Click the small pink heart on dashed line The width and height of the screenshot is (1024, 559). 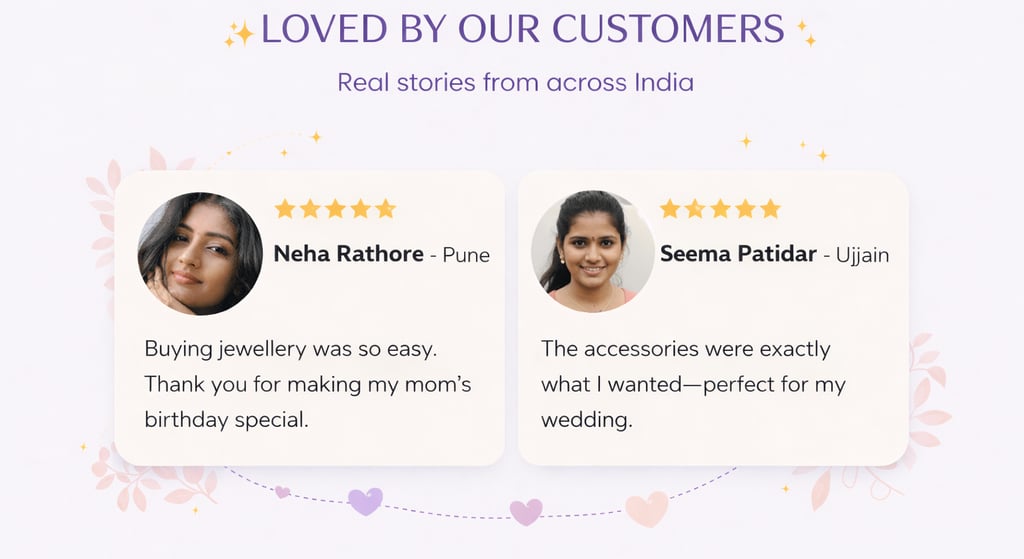coord(282,492)
